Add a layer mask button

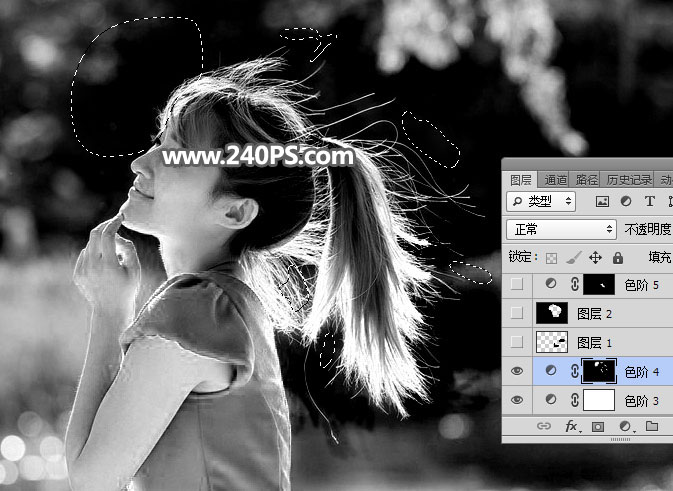pyautogui.click(x=599, y=427)
